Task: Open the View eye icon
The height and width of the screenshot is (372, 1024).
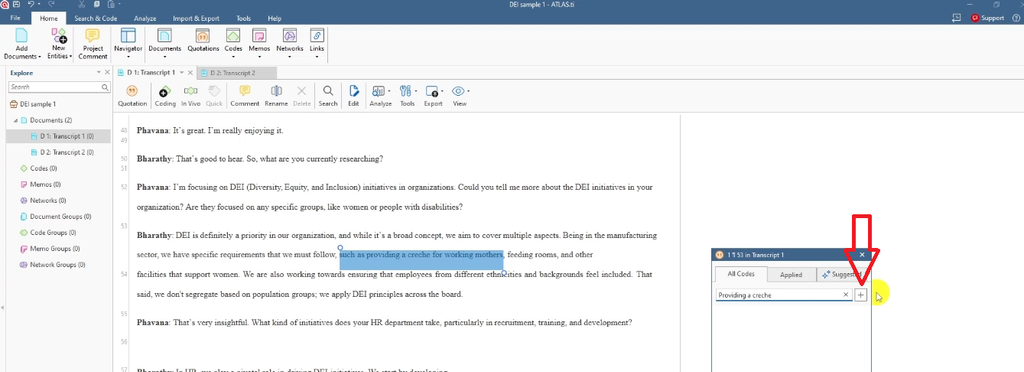Action: coord(458,91)
